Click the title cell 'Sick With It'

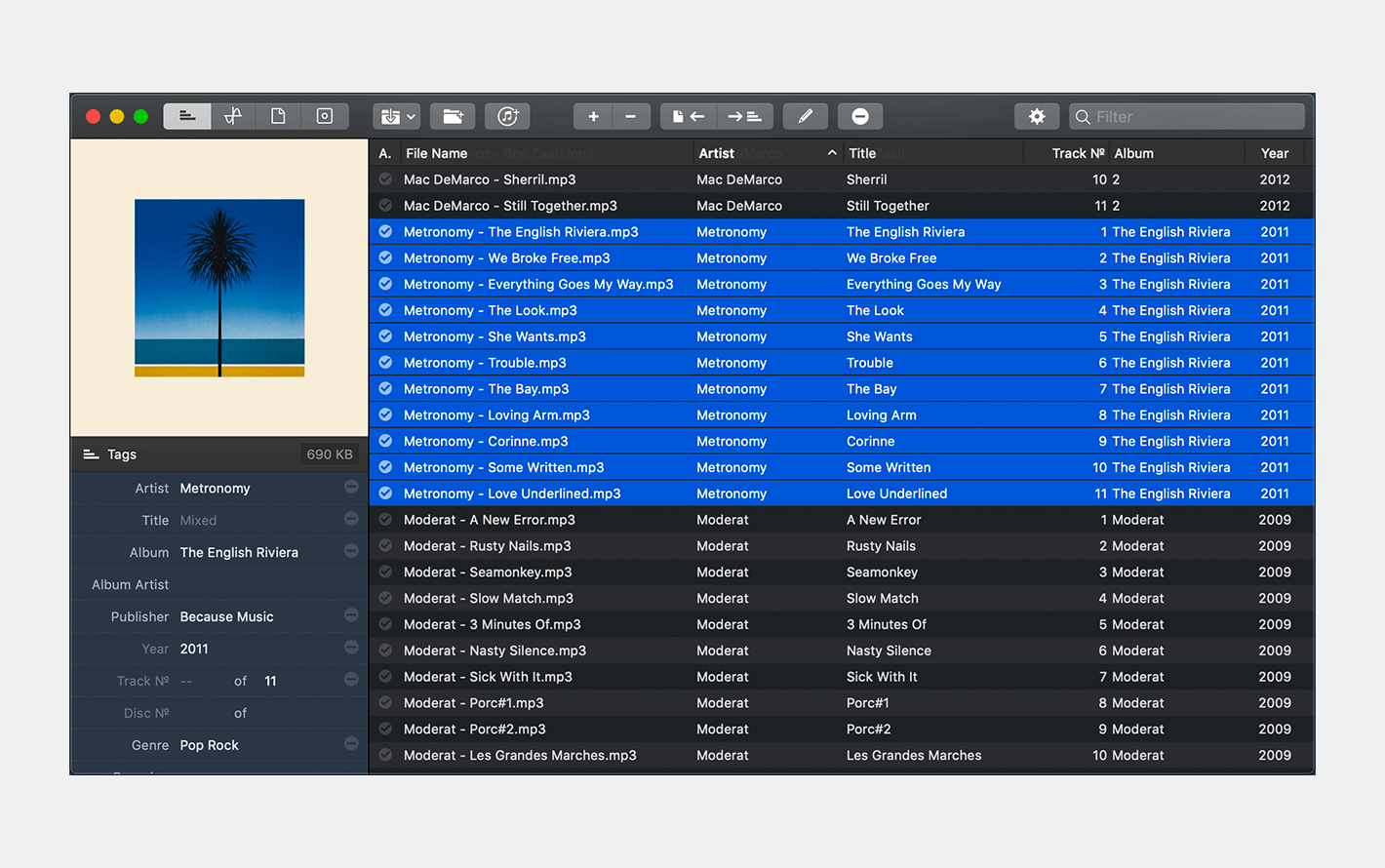point(882,677)
